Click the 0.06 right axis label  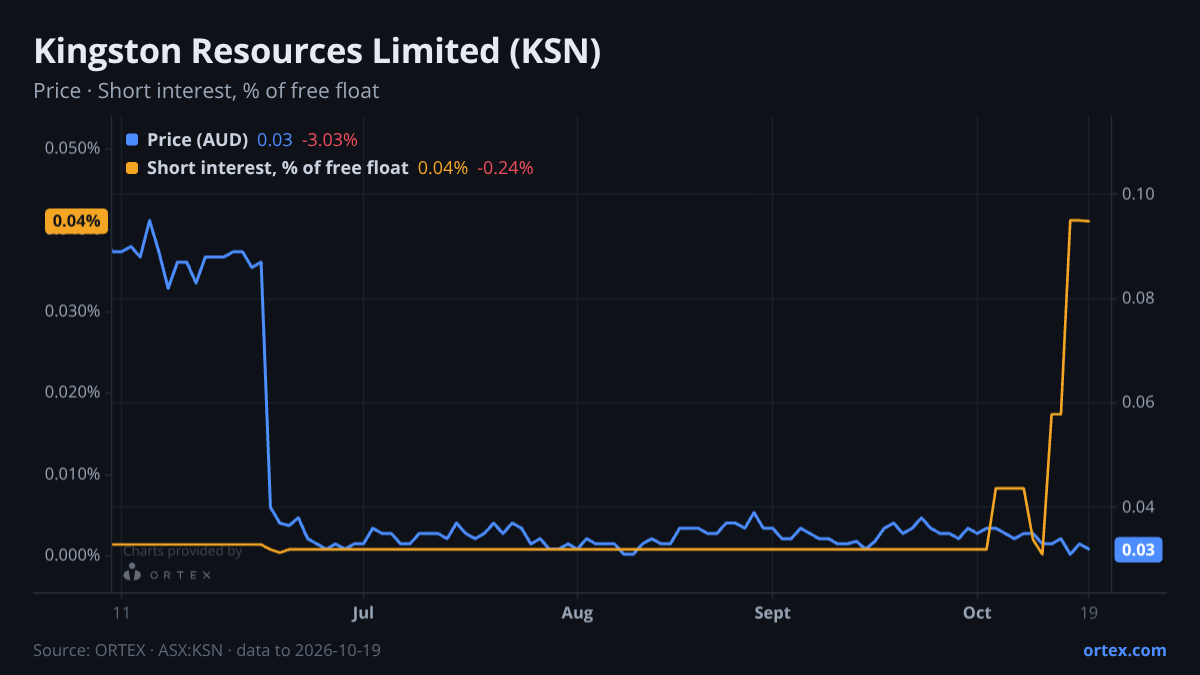point(1137,402)
